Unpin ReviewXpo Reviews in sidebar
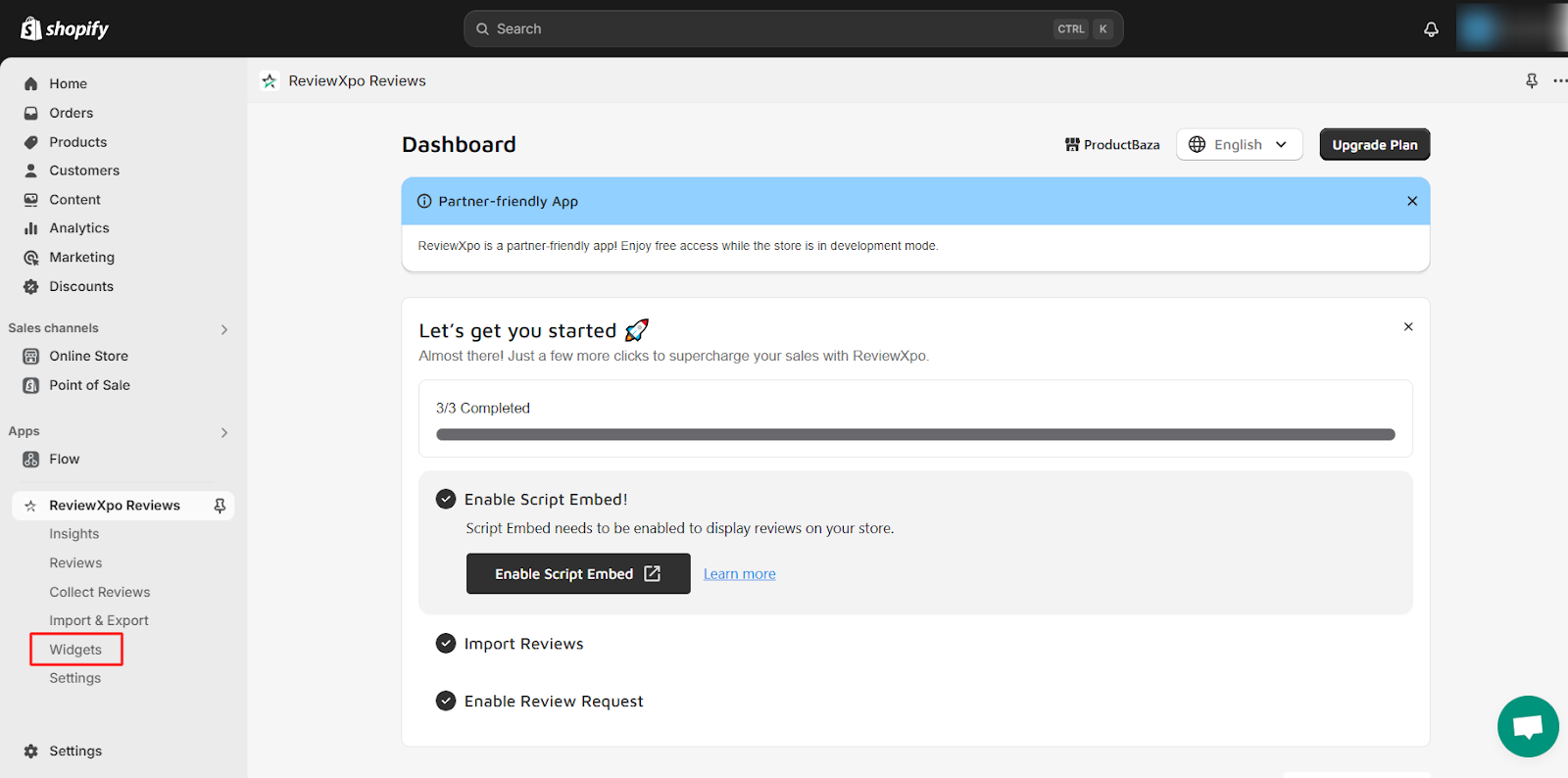This screenshot has width=1568, height=778. [x=220, y=506]
